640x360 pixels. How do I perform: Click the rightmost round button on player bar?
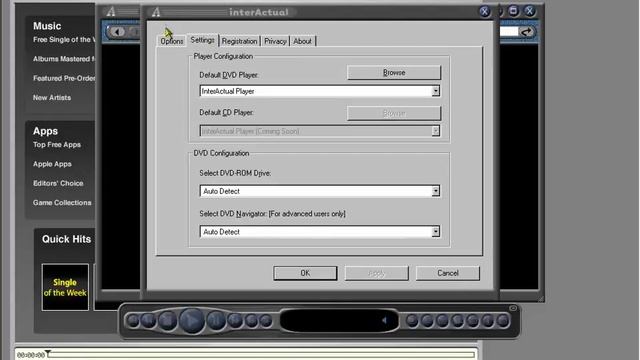pyautogui.click(x=503, y=321)
